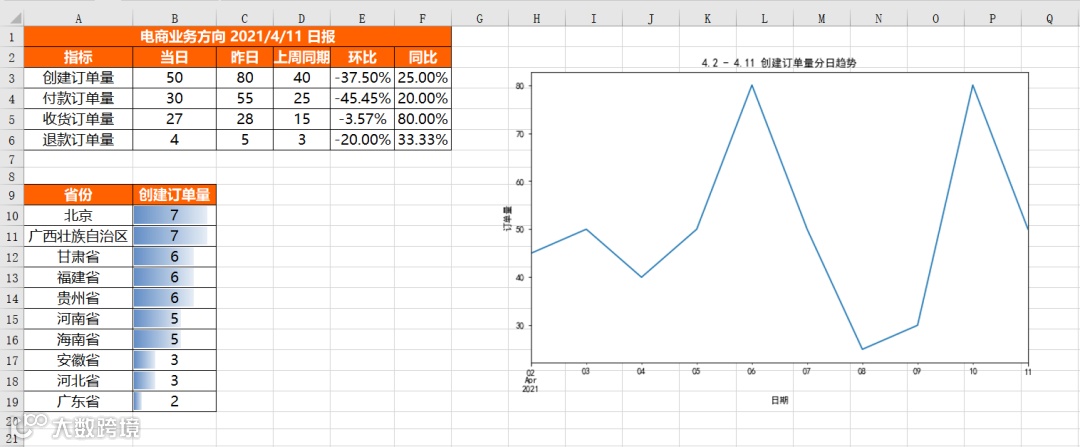Select the 退款订单量 cell
Viewport: 1080px width, 447px height.
[x=79, y=140]
